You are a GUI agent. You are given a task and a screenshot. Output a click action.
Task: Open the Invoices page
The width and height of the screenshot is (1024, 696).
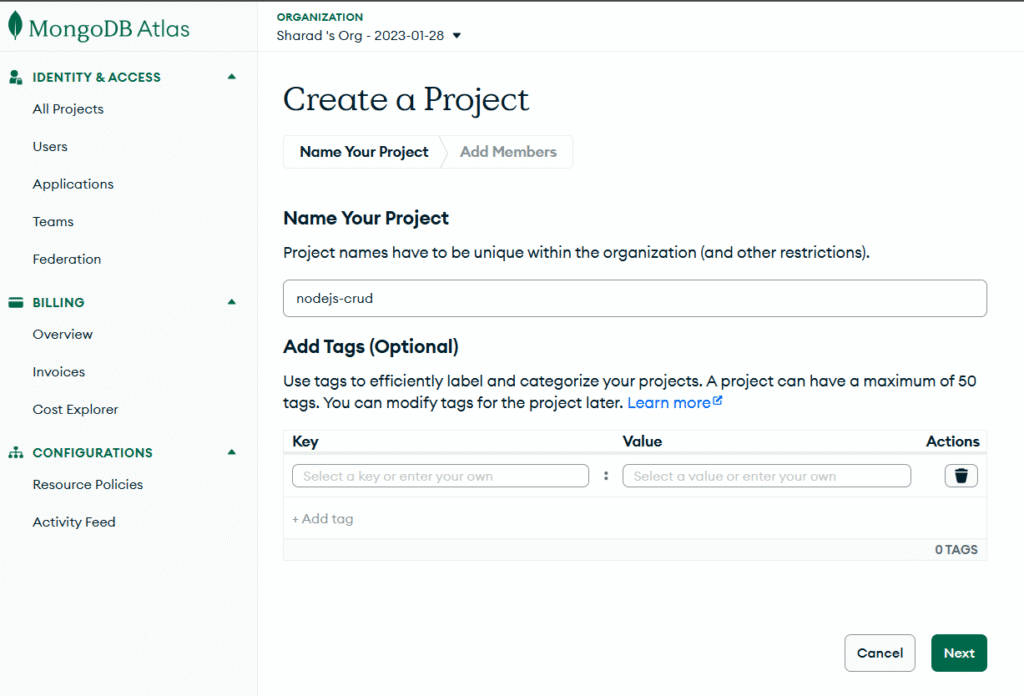[58, 371]
